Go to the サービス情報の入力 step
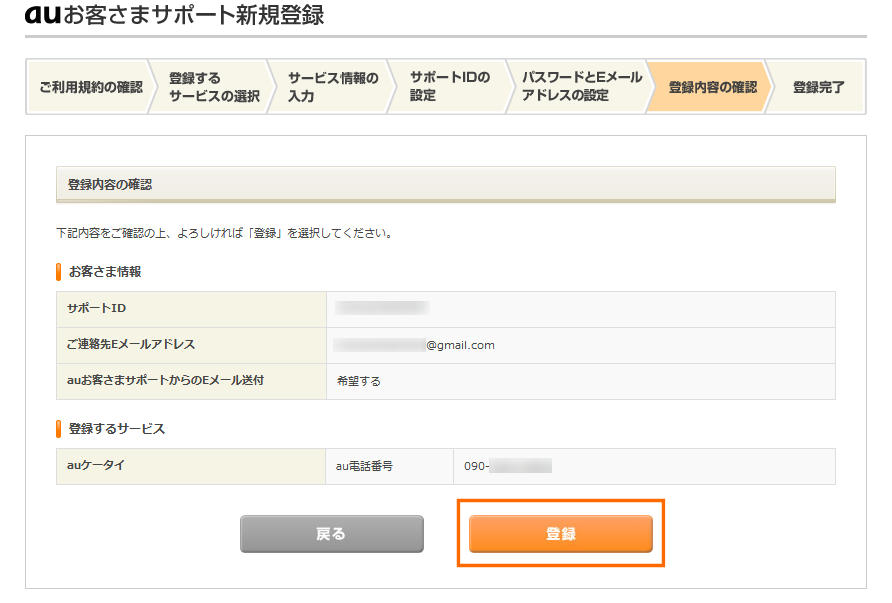This screenshot has height=603, width=892. [332, 87]
